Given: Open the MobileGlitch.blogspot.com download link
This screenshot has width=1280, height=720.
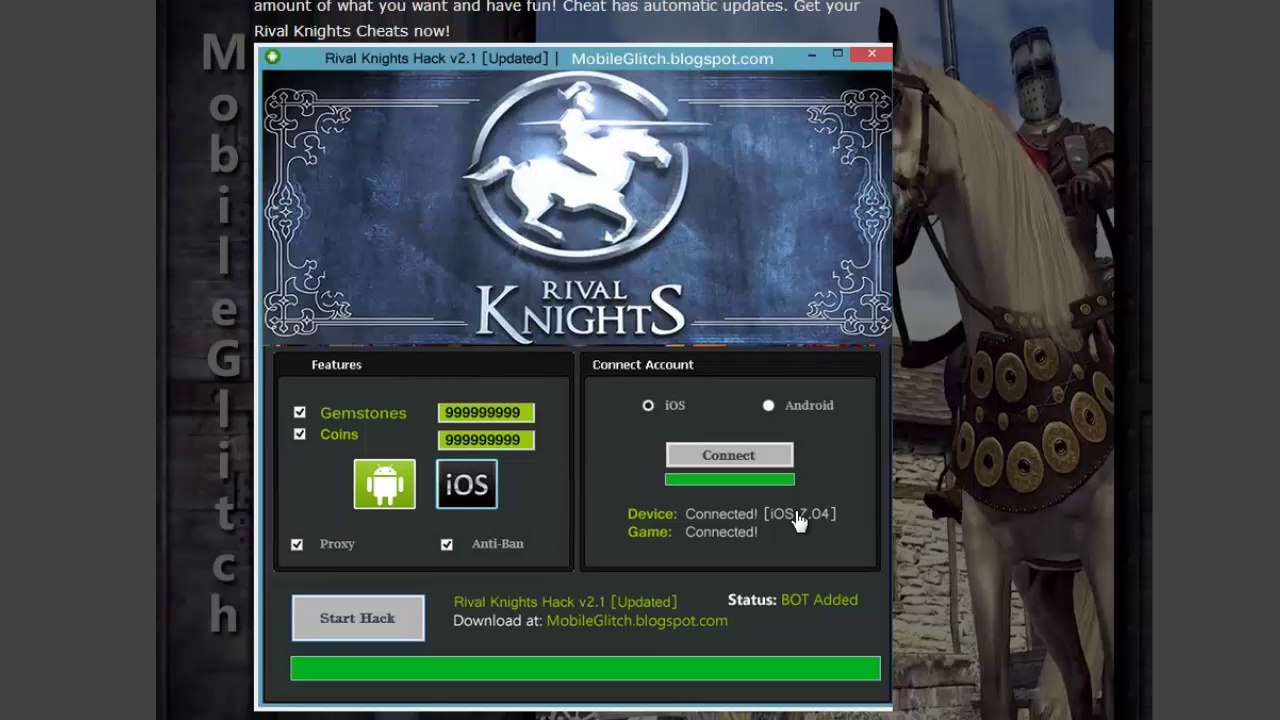Looking at the screenshot, I should [637, 621].
